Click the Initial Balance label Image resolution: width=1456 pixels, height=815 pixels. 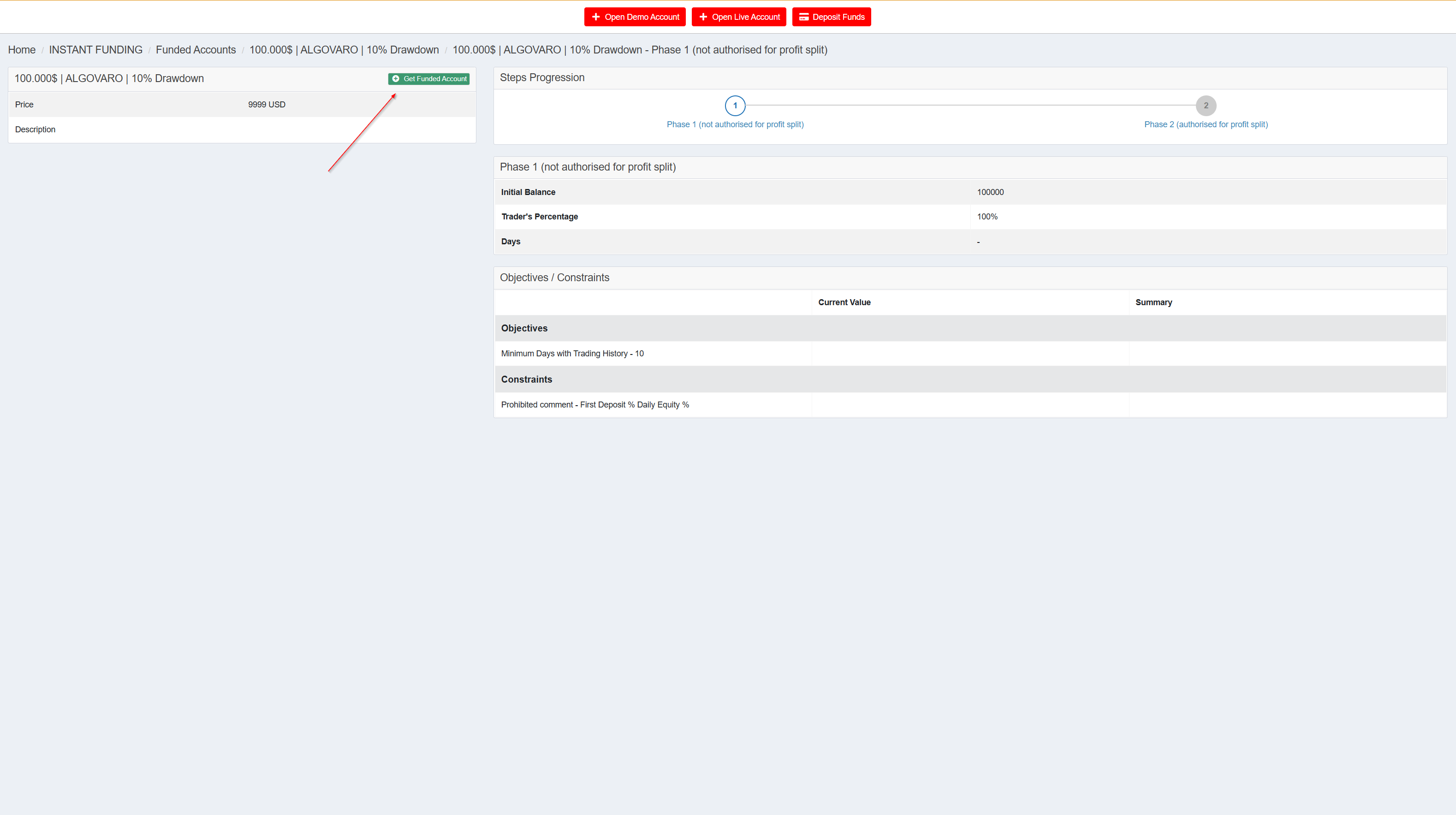528,192
